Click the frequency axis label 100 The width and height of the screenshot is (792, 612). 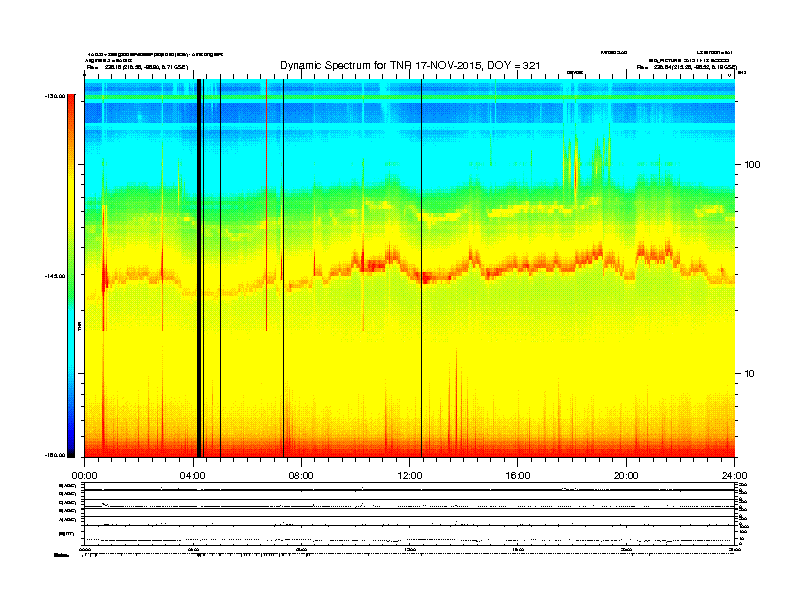coord(752,165)
